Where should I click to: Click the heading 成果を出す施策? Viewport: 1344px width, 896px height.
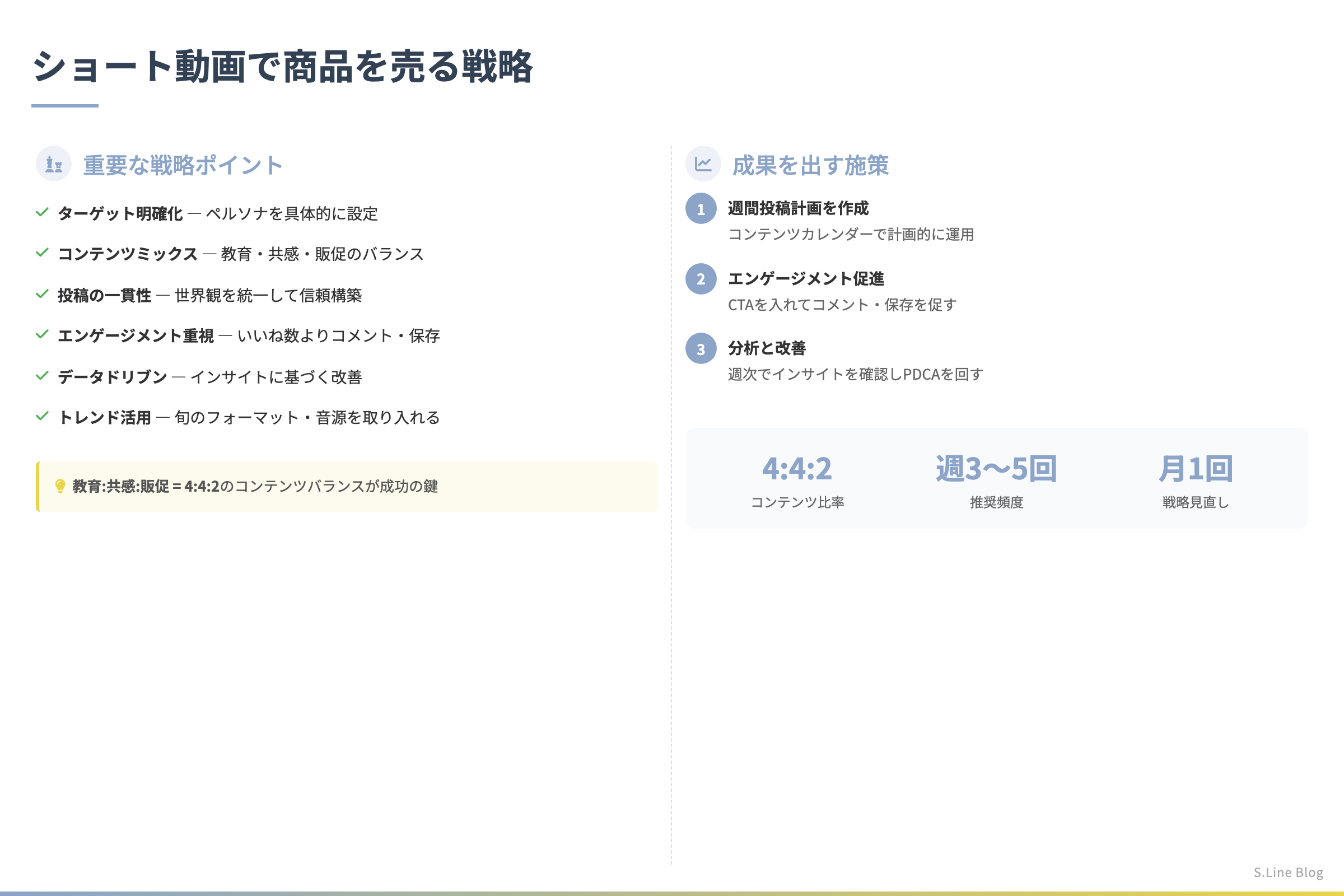[810, 165]
